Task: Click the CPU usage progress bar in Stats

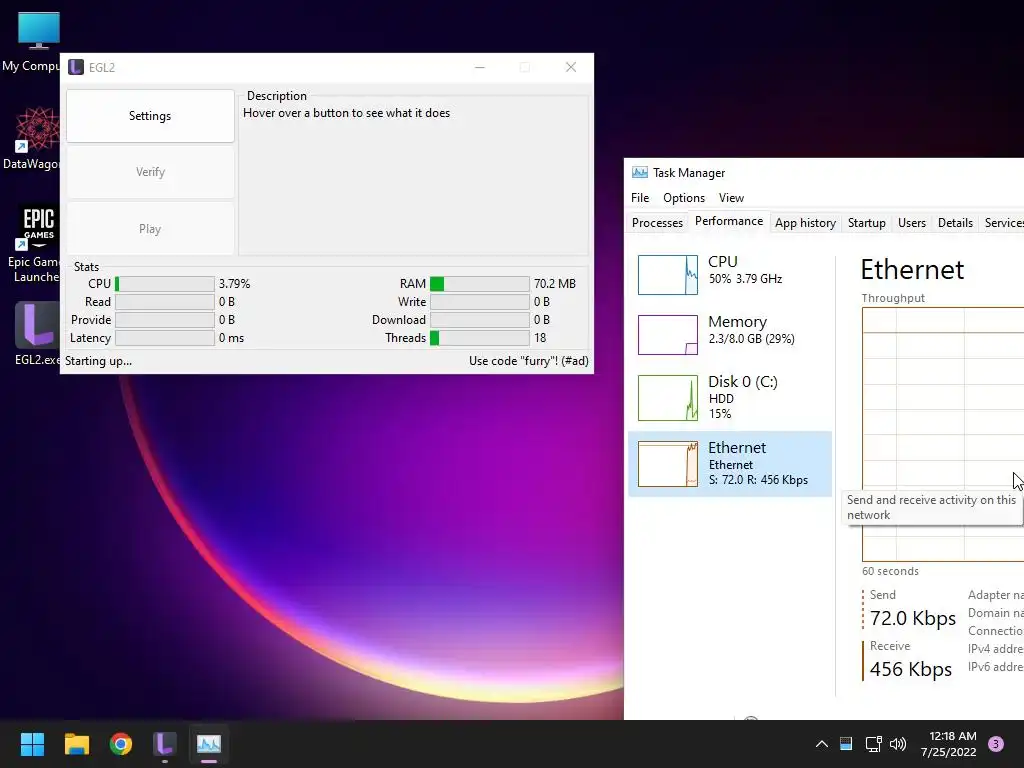Action: coord(165,283)
